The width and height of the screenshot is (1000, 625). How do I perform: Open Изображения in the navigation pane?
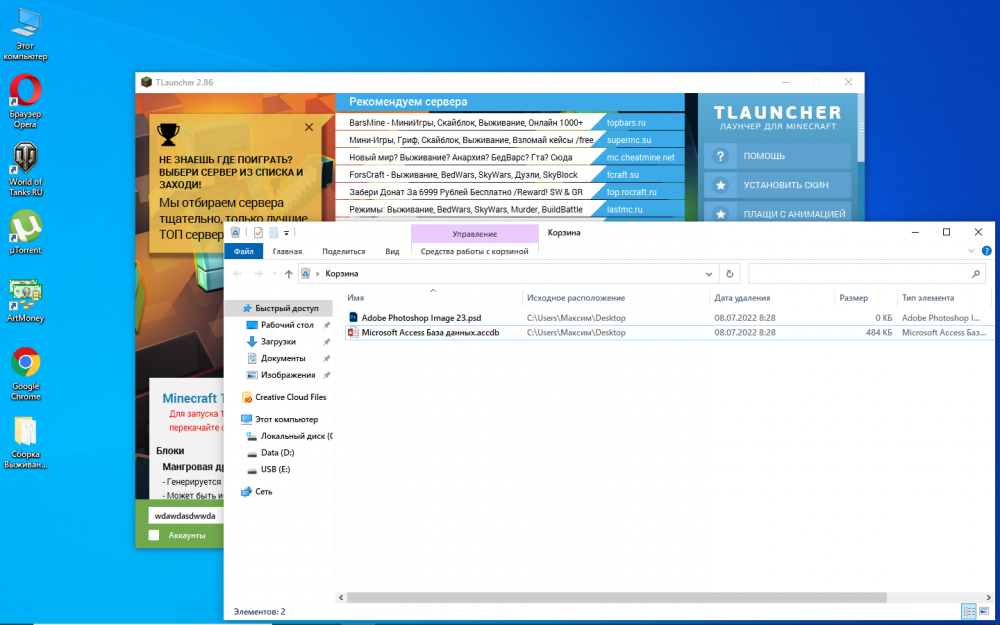tap(288, 374)
